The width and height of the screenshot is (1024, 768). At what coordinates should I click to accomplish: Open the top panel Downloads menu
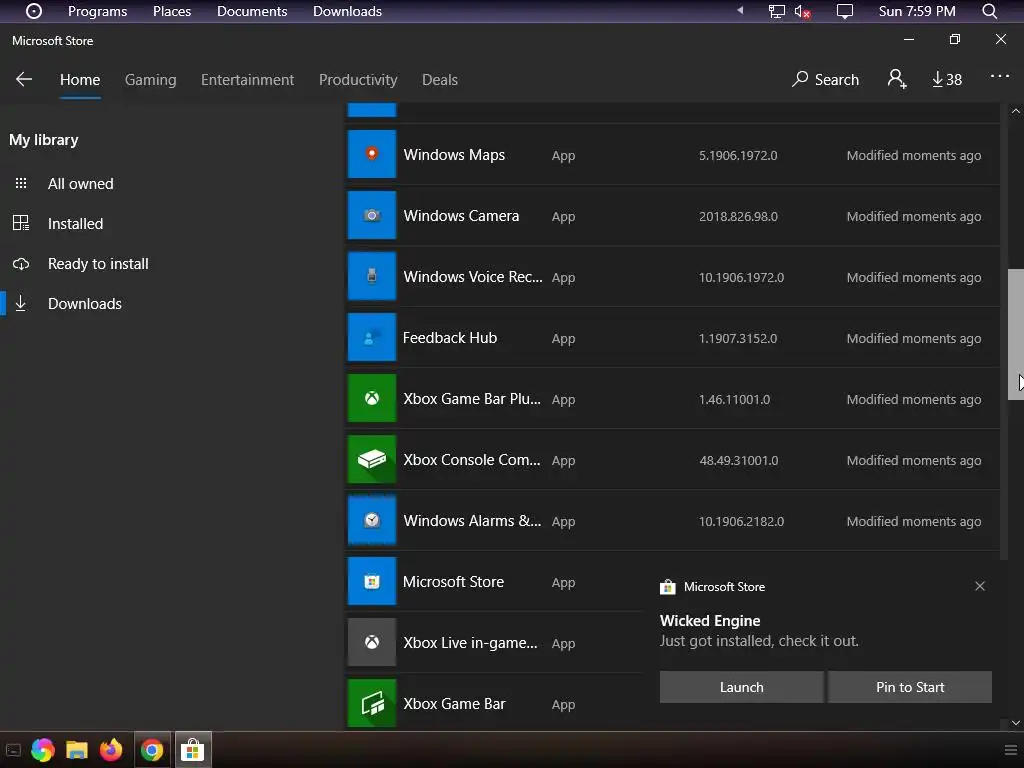(x=347, y=11)
